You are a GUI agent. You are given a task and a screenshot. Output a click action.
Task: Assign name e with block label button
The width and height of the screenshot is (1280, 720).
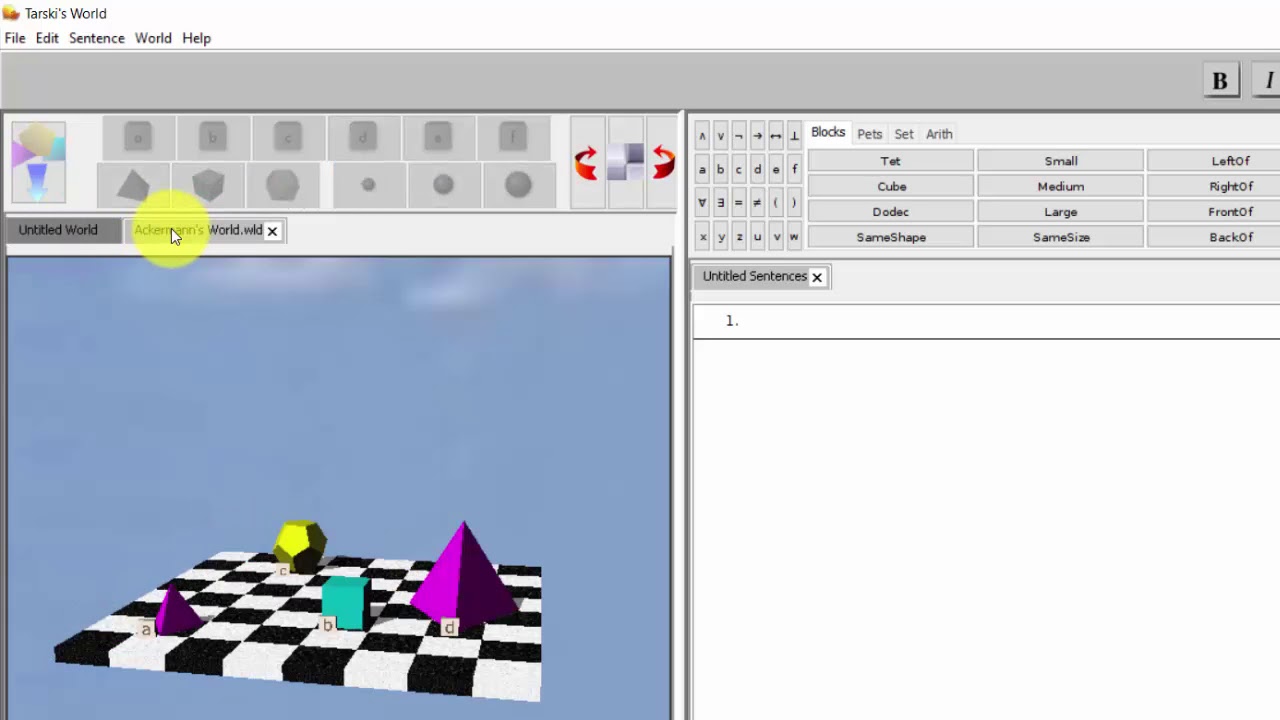(x=438, y=138)
